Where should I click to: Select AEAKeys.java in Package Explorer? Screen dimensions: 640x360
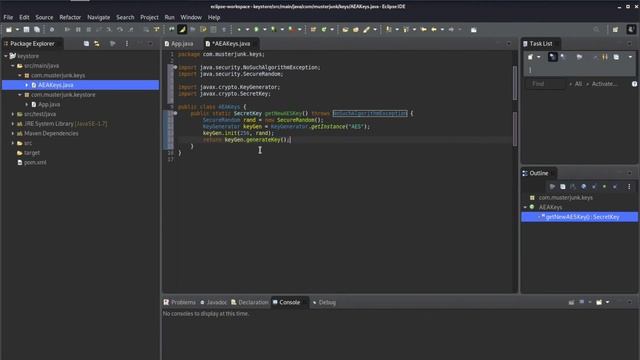coord(80,85)
